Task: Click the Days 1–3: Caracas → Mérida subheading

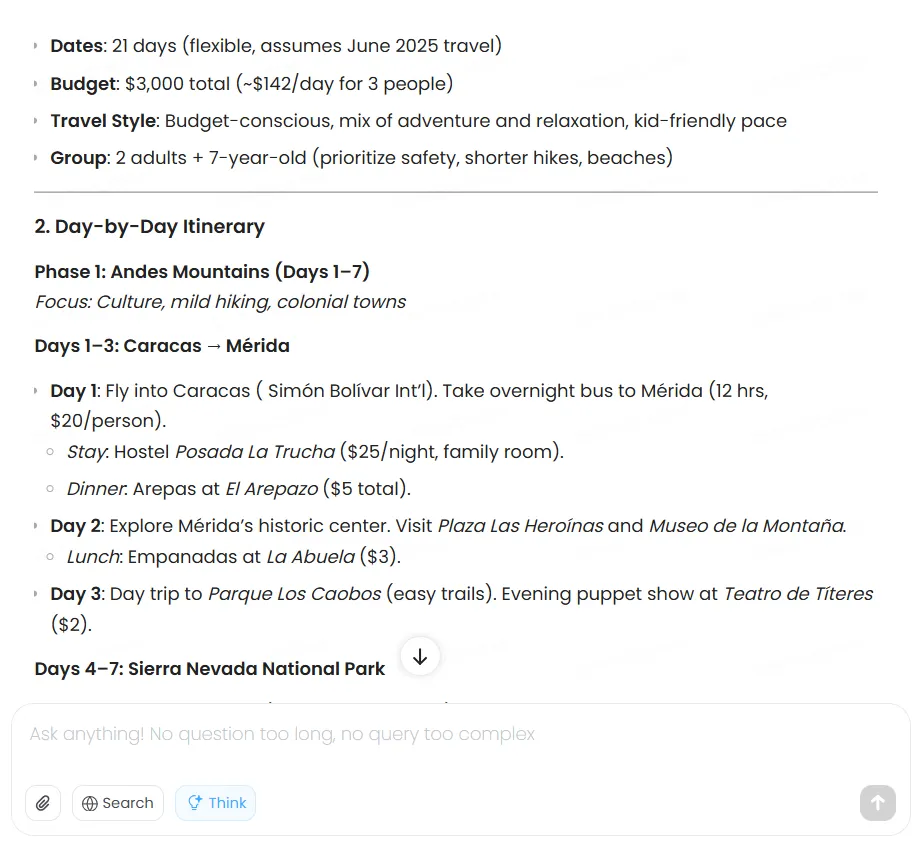Action: 162,346
